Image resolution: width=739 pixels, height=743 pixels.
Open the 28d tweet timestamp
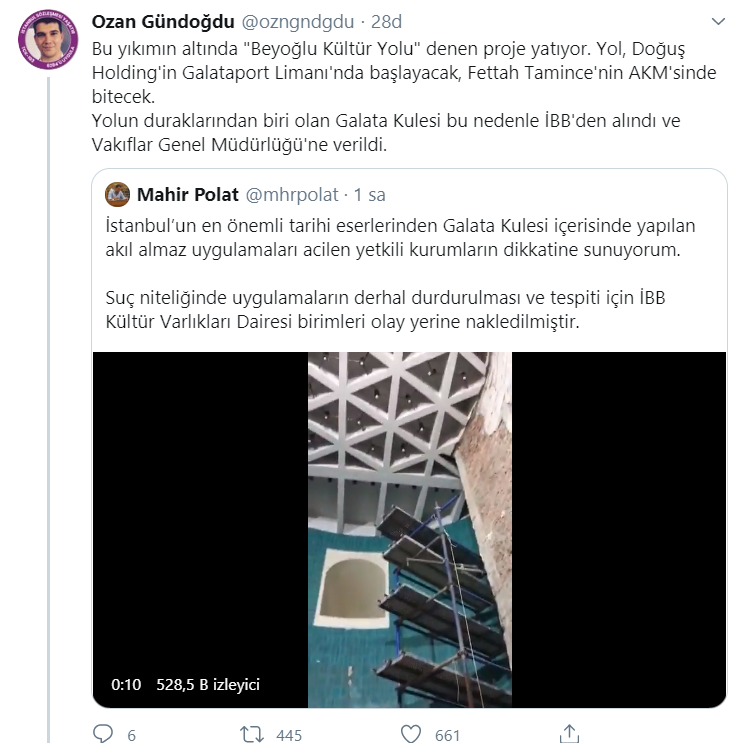(x=386, y=22)
